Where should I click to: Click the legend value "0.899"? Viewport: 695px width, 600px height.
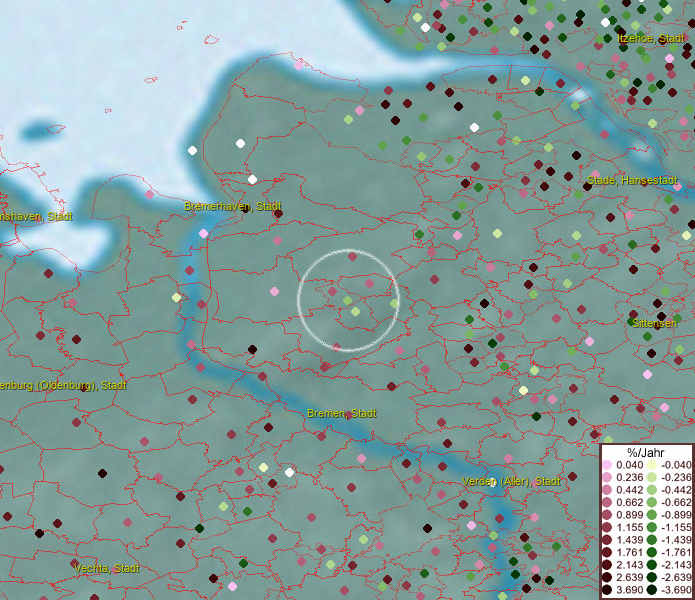[x=629, y=515]
